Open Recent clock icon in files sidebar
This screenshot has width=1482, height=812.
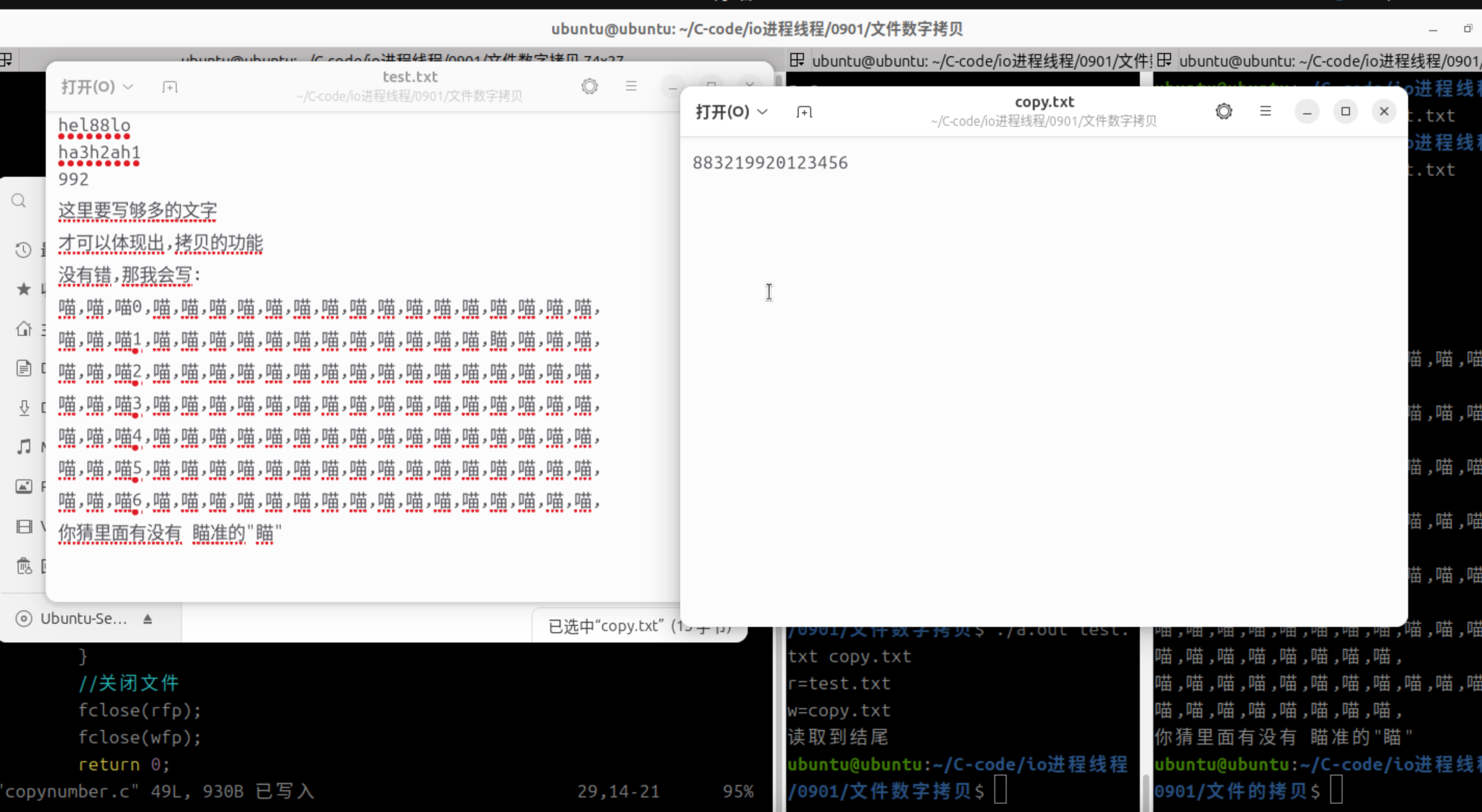[x=23, y=250]
